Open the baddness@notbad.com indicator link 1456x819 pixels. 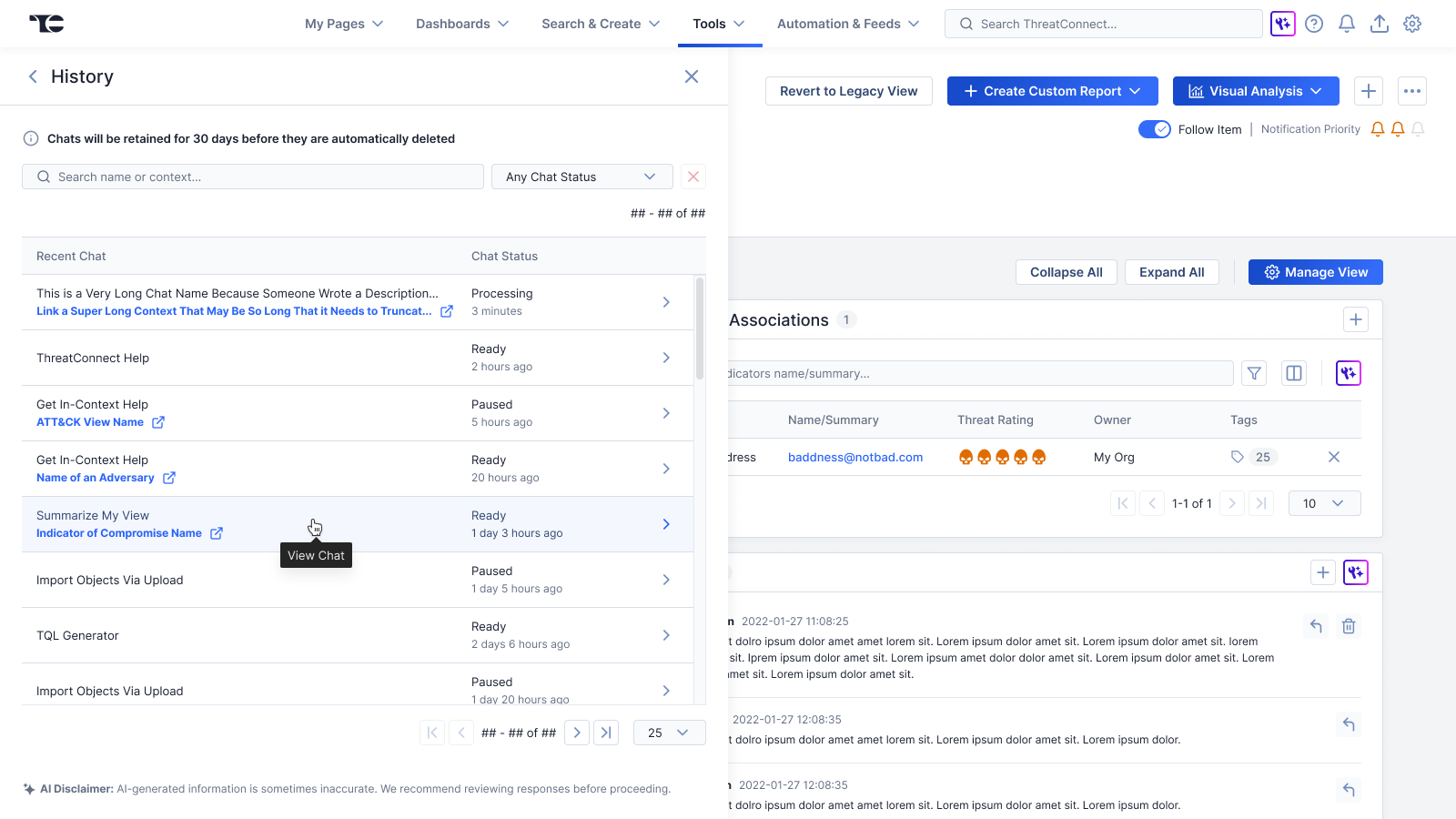click(x=855, y=457)
